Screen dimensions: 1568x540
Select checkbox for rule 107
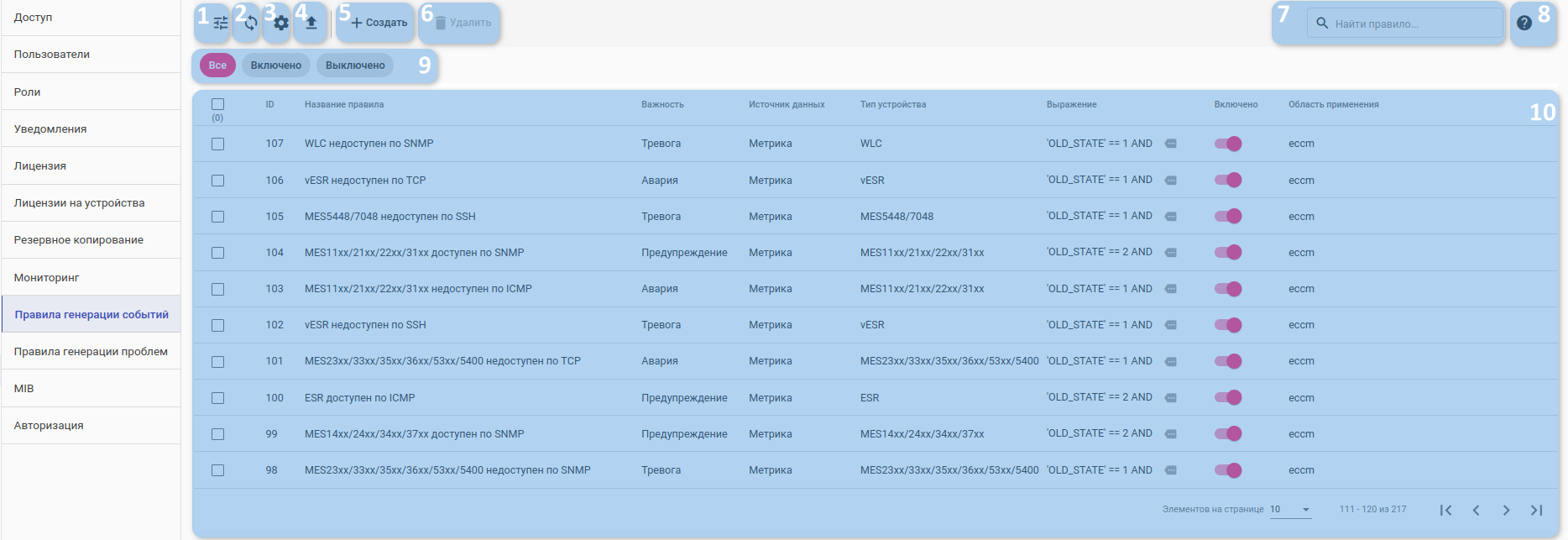217,144
